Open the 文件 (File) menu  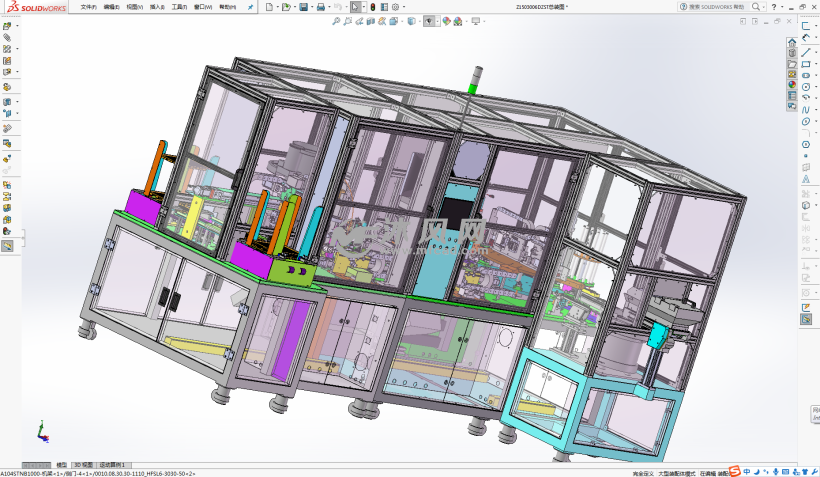(x=90, y=7)
